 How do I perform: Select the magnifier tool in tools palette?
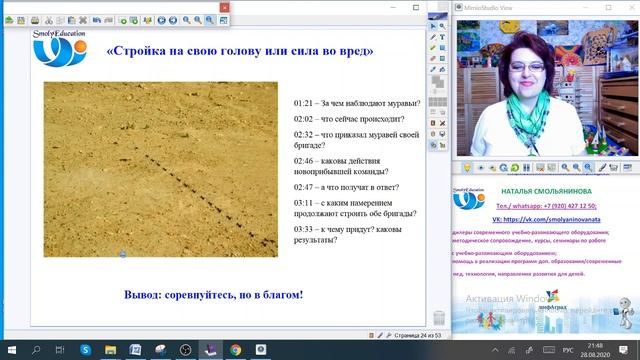pos(442,27)
